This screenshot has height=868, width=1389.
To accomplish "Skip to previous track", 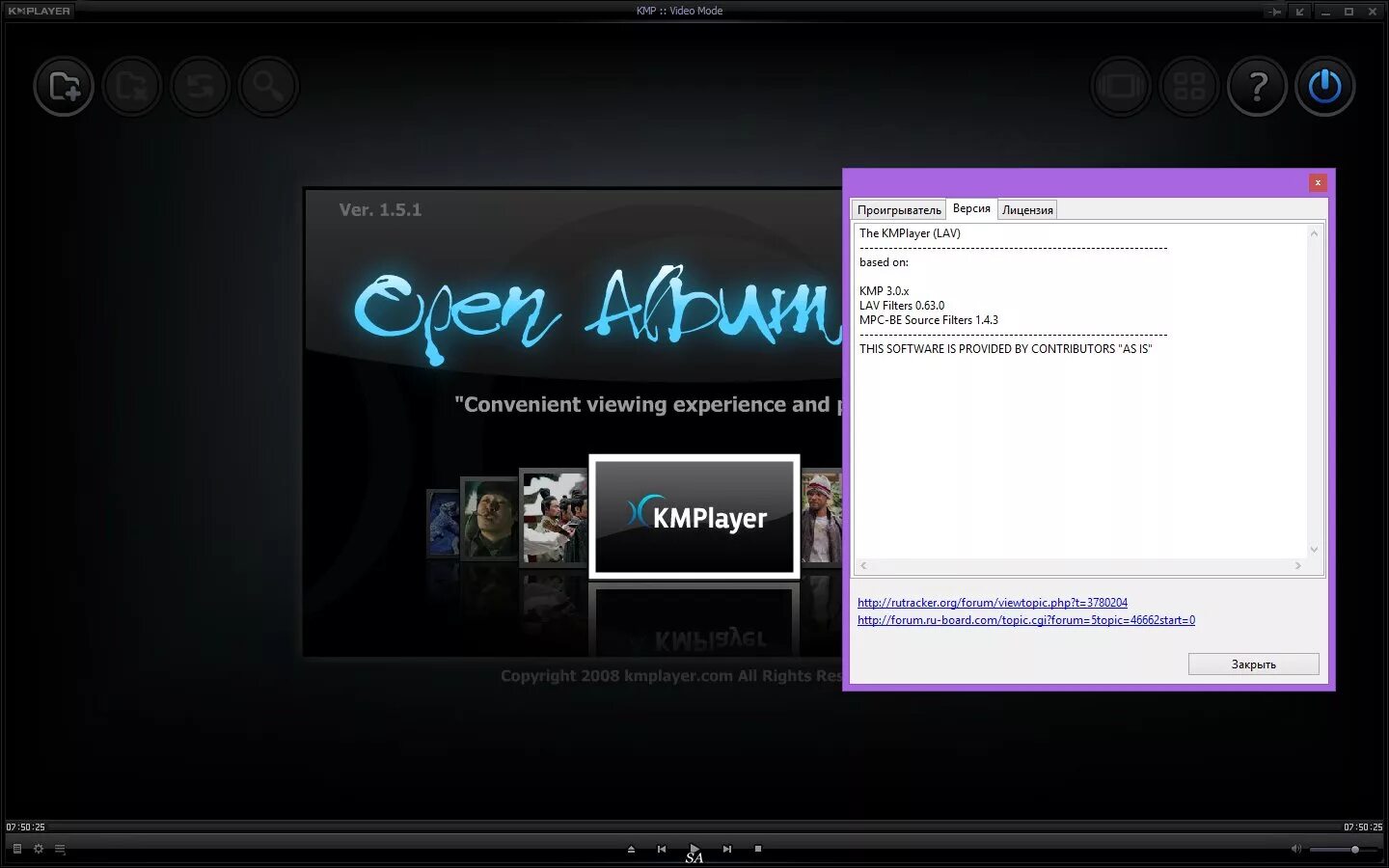I will (662, 850).
